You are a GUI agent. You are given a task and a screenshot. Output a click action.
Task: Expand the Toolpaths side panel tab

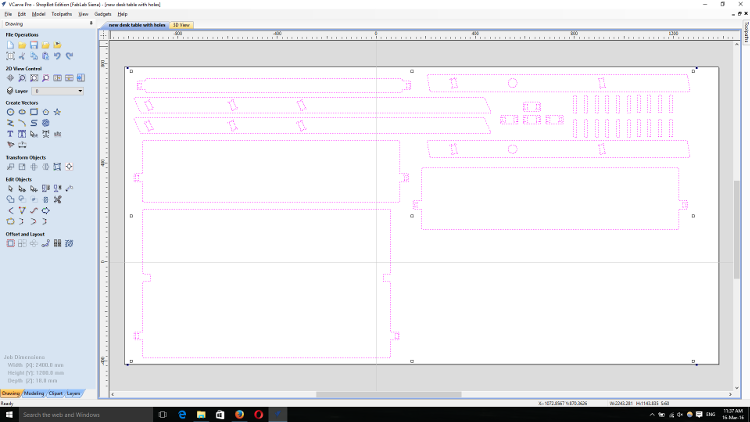click(x=746, y=32)
